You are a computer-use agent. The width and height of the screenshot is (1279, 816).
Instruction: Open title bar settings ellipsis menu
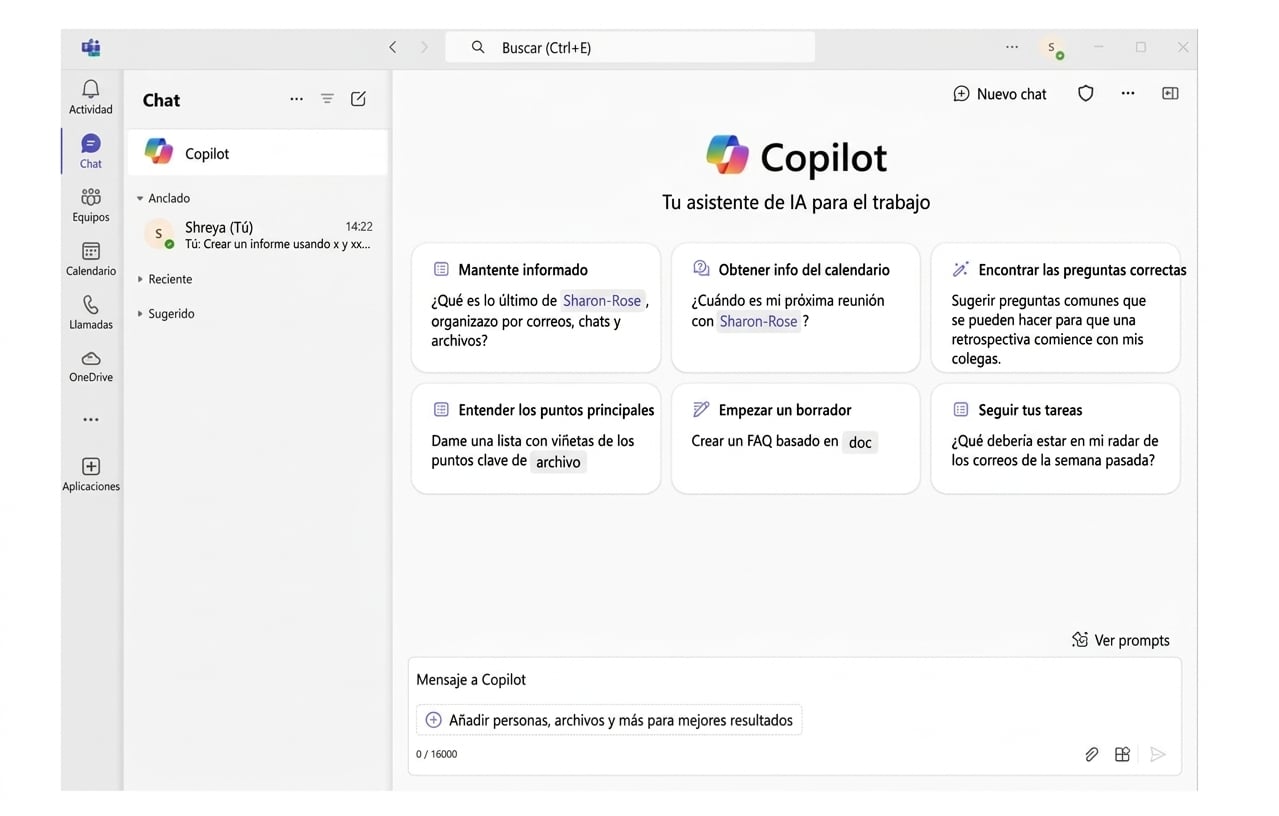click(1012, 47)
